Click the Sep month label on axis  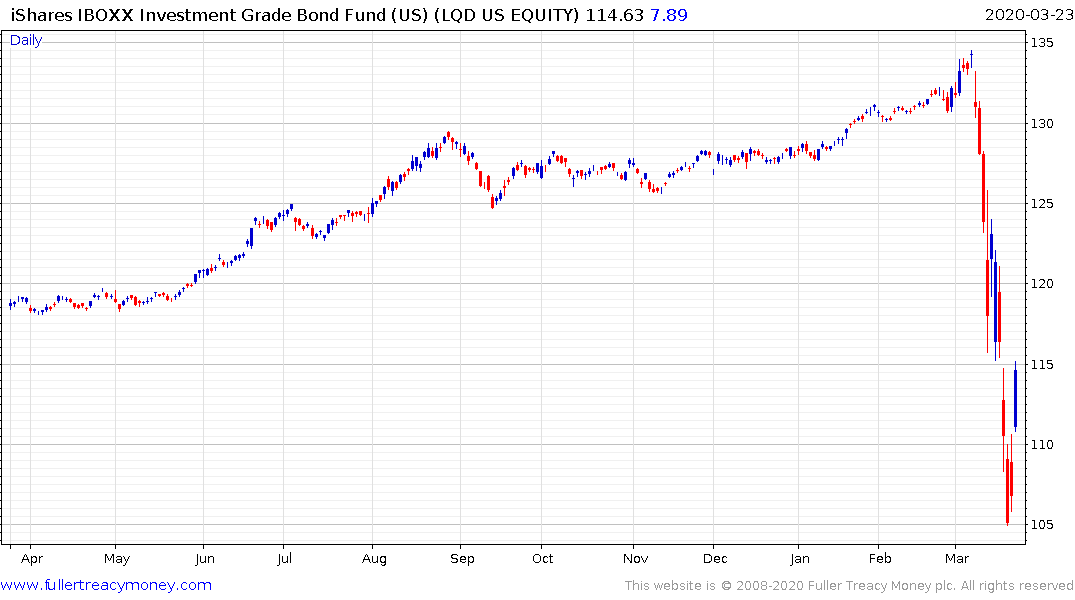coord(462,559)
